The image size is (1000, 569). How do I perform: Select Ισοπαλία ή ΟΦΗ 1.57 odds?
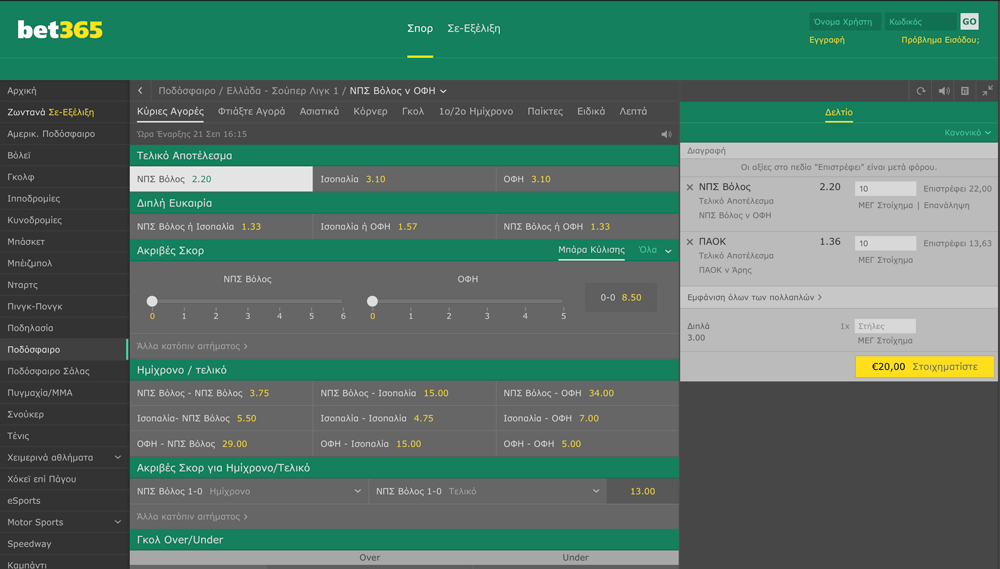(404, 226)
